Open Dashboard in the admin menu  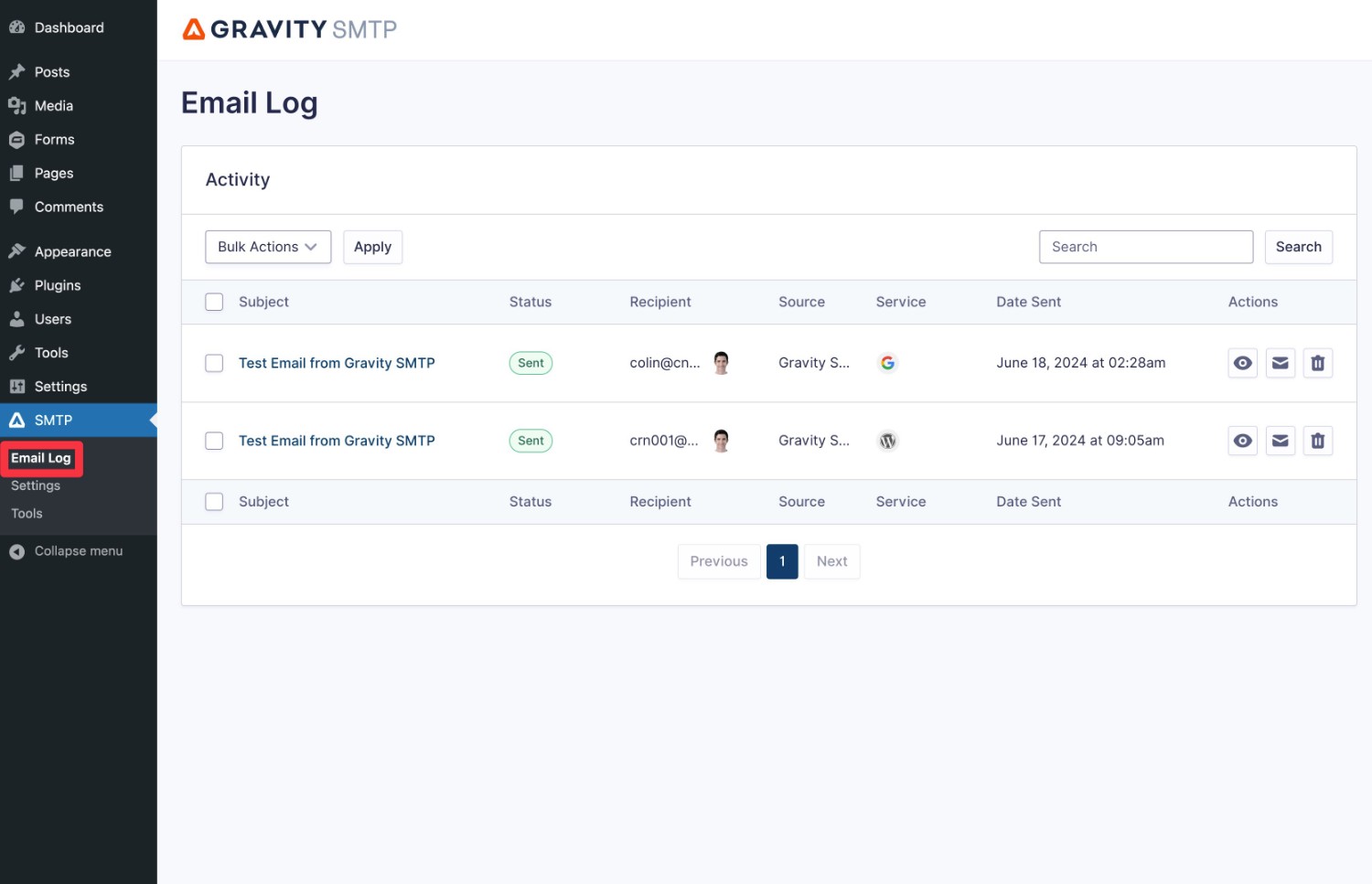[x=79, y=27]
